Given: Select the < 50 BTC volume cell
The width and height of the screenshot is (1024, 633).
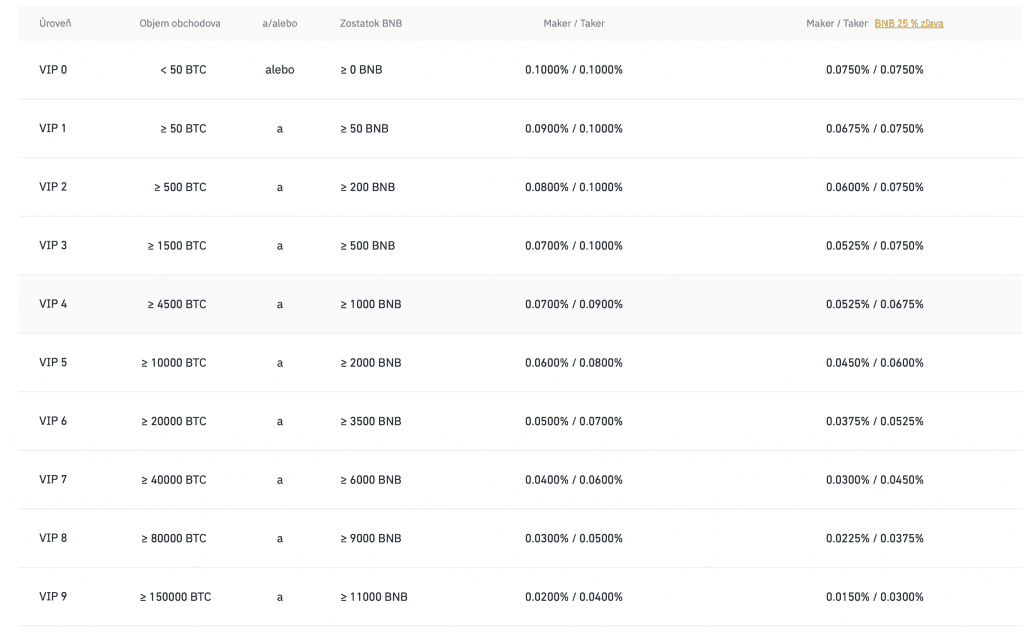Looking at the screenshot, I should point(183,70).
